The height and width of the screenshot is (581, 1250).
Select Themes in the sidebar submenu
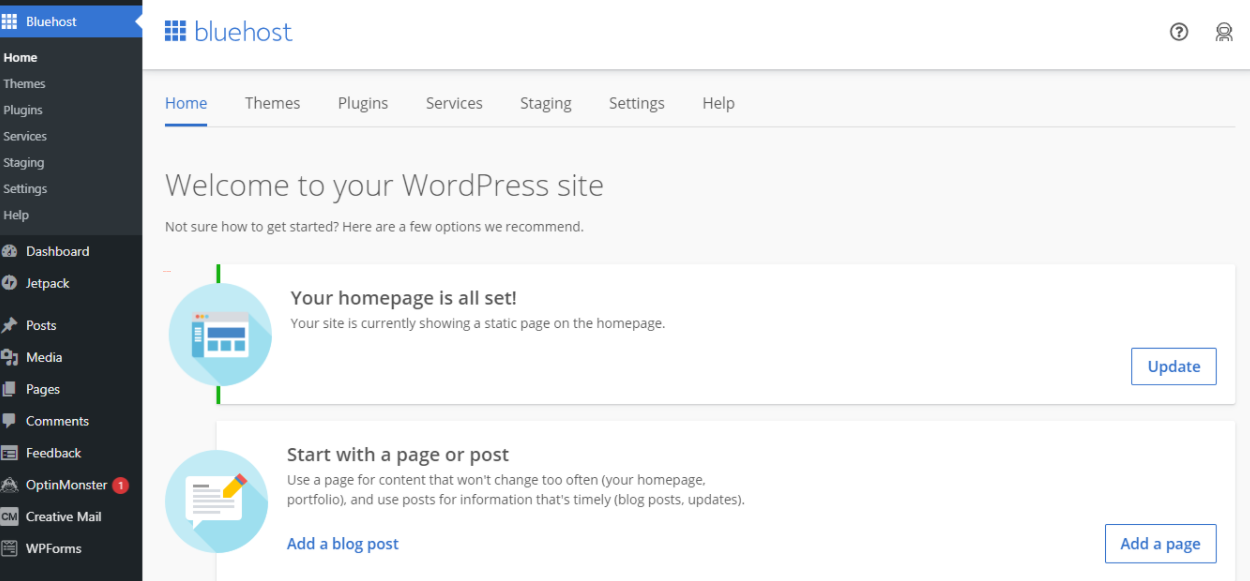click(x=24, y=84)
